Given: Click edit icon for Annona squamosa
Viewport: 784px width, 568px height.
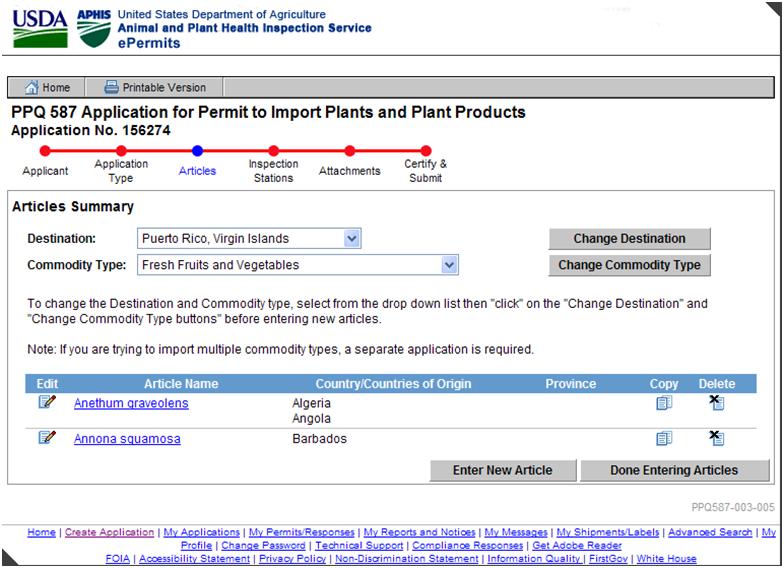Looking at the screenshot, I should tap(47, 438).
